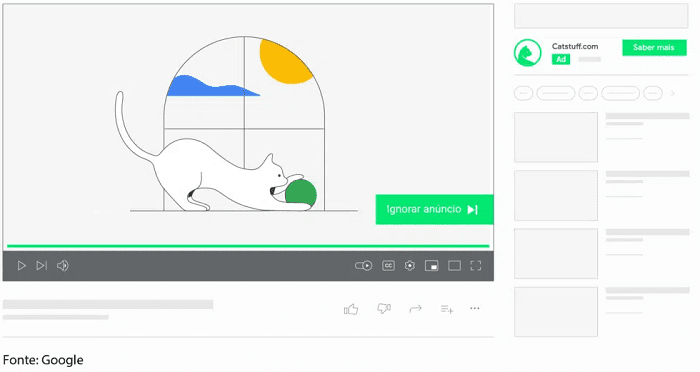Image resolution: width=700 pixels, height=372 pixels.
Task: Toggle the autoplay switch in the player bar
Action: tap(363, 266)
